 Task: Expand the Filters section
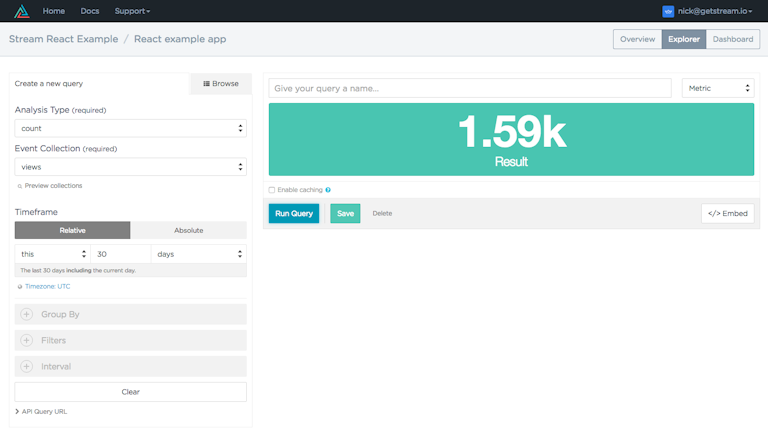pyautogui.click(x=130, y=340)
